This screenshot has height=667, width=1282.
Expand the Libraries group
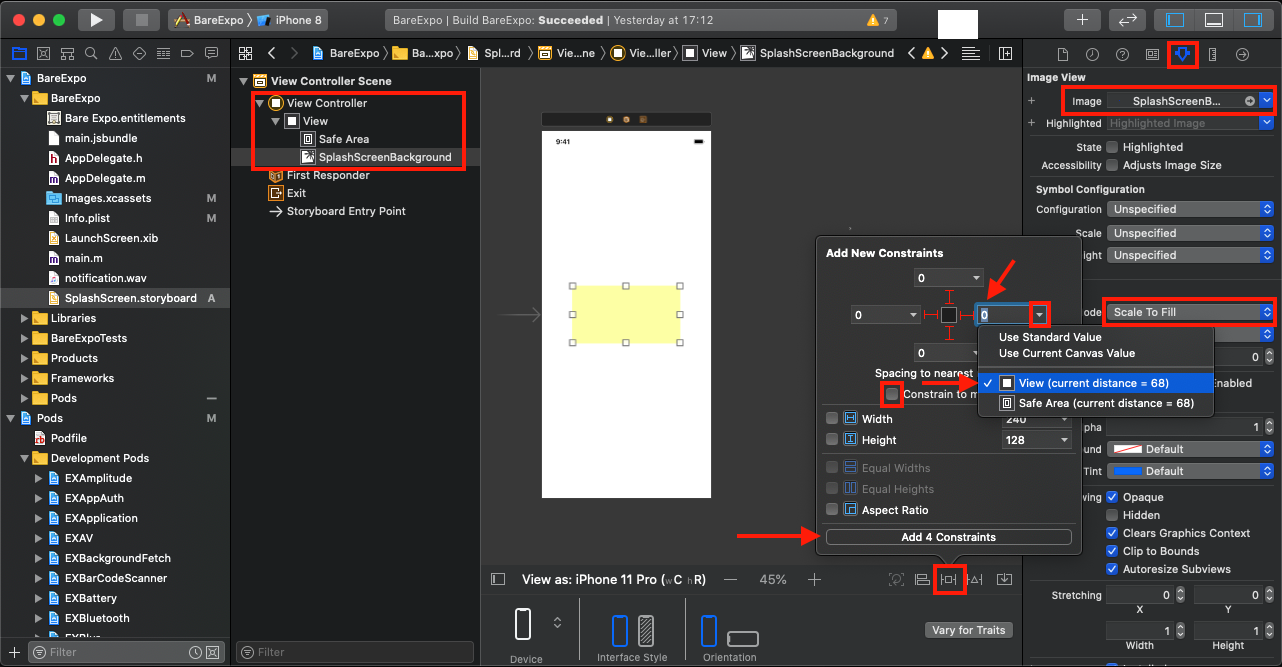25,318
